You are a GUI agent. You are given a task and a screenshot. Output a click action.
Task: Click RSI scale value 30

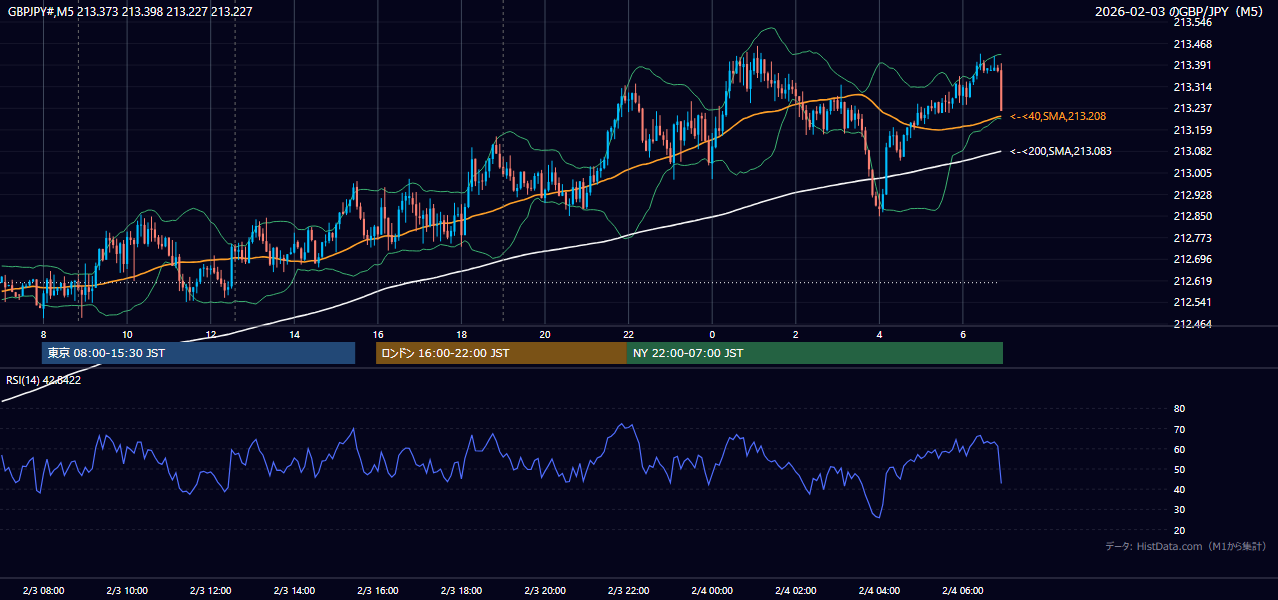[x=1179, y=510]
